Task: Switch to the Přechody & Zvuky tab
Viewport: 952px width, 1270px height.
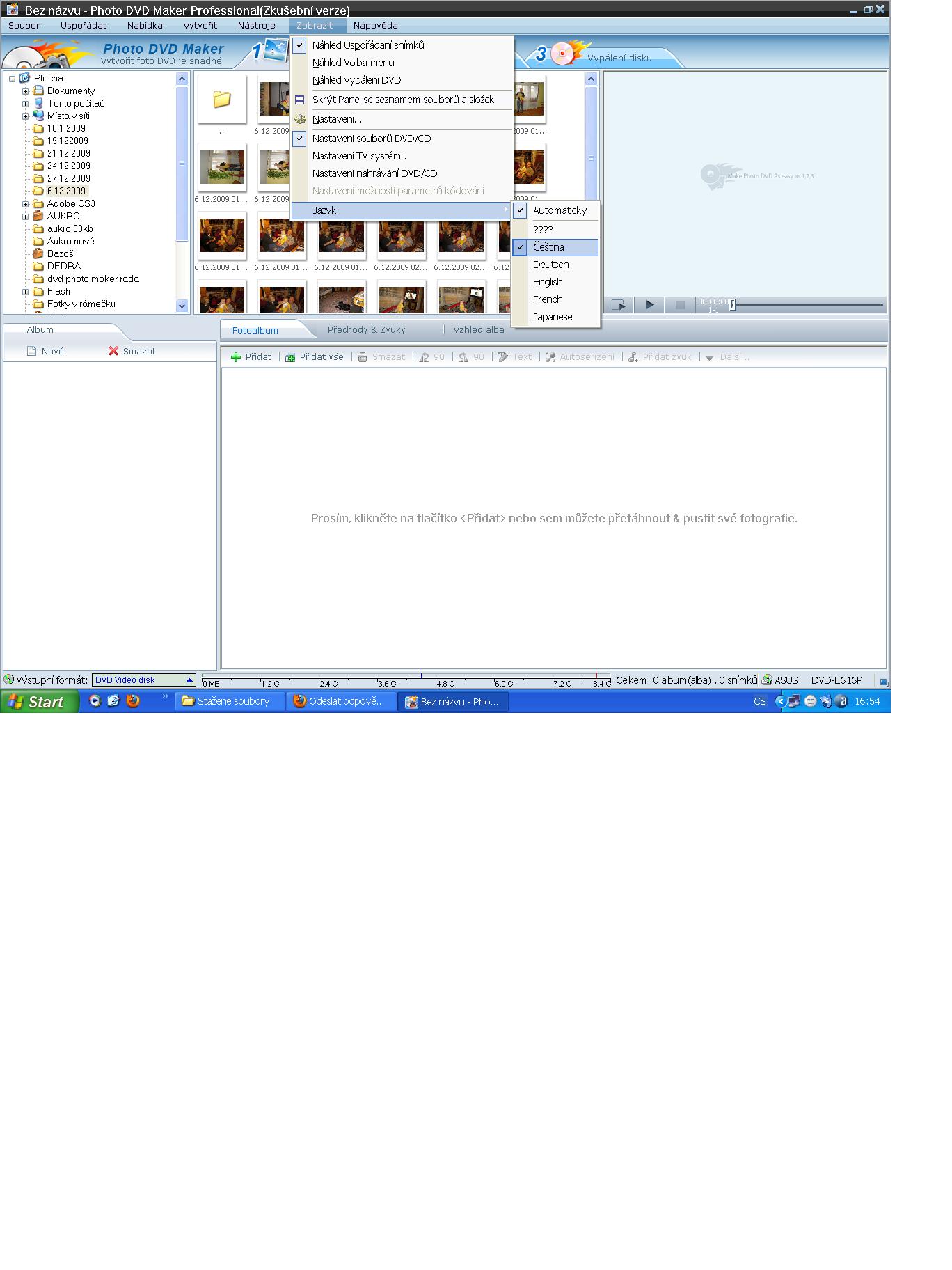Action: click(x=366, y=330)
